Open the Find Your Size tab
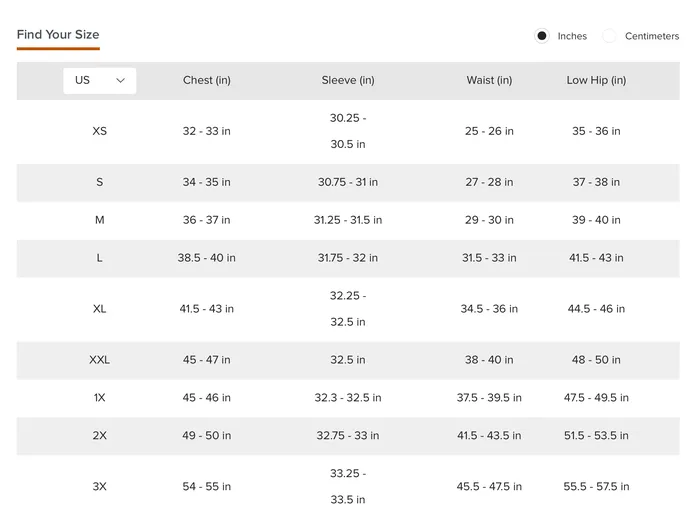Viewport: 700px width, 531px height. pos(58,35)
